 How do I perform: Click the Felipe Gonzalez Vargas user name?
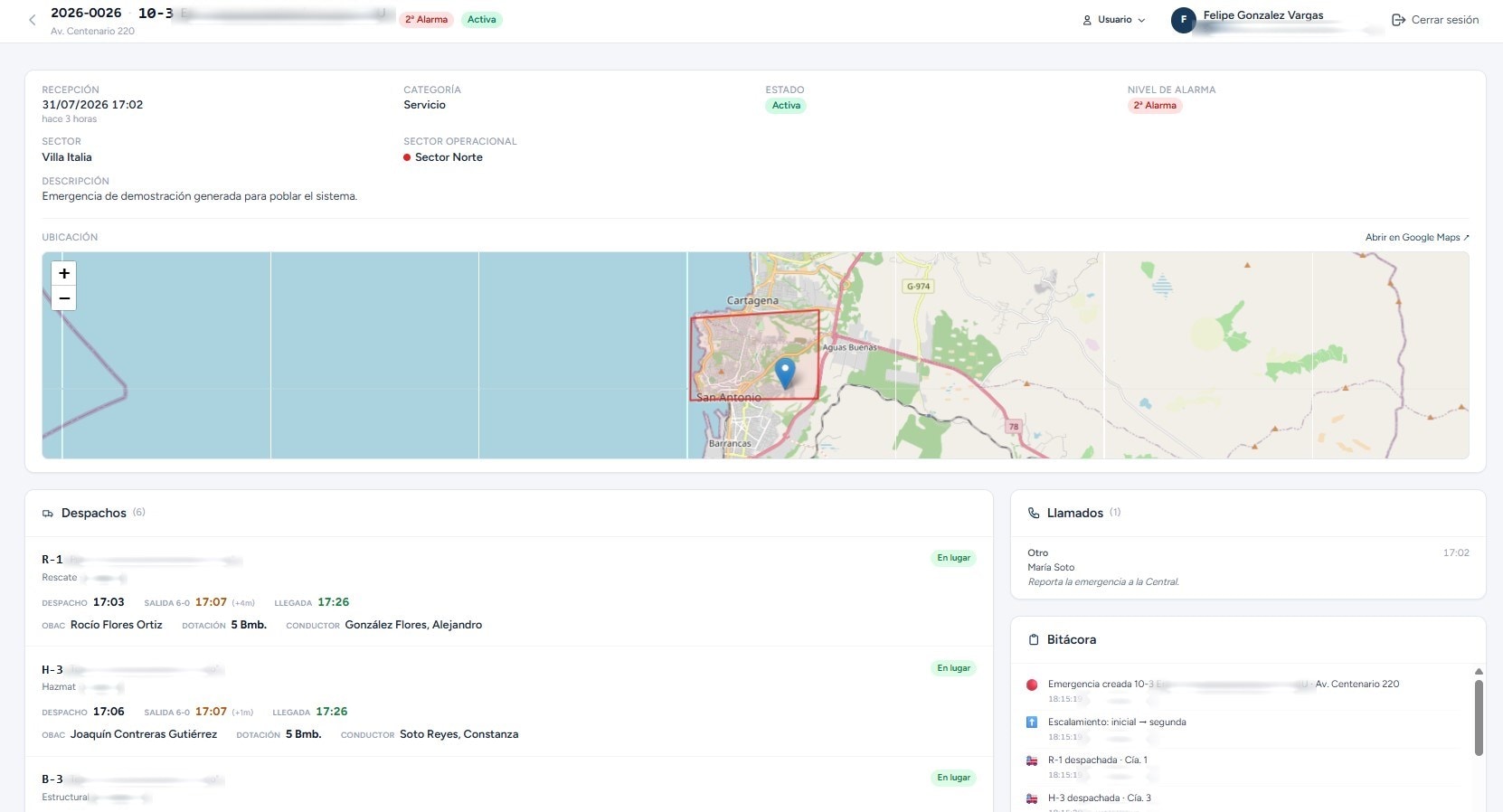(1263, 15)
